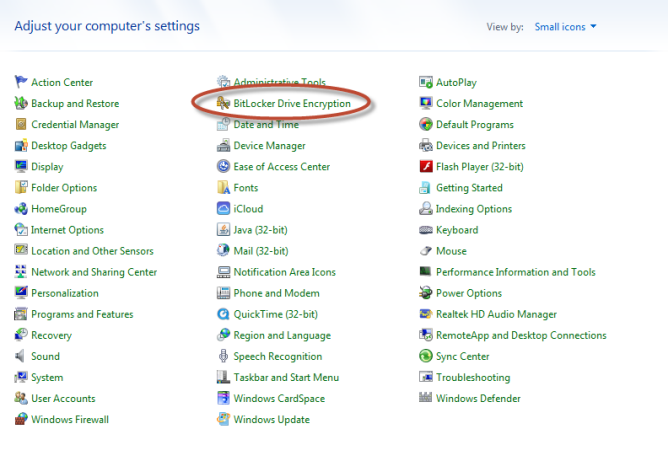Image resolution: width=668 pixels, height=470 pixels.
Task: Click the Ease of Access Center icon
Action: [x=223, y=166]
